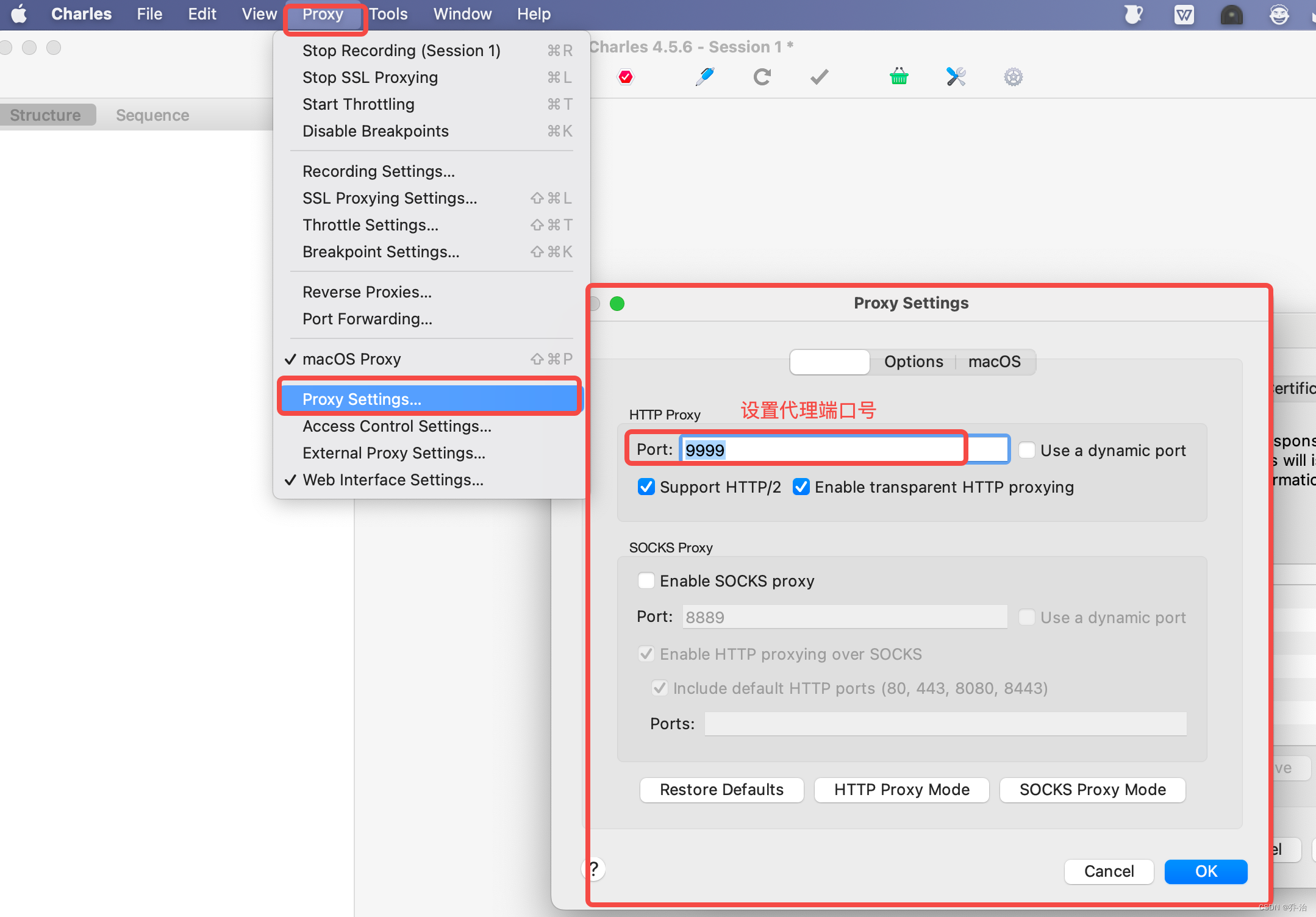Click Cancel in Proxy Settings

click(x=1109, y=871)
